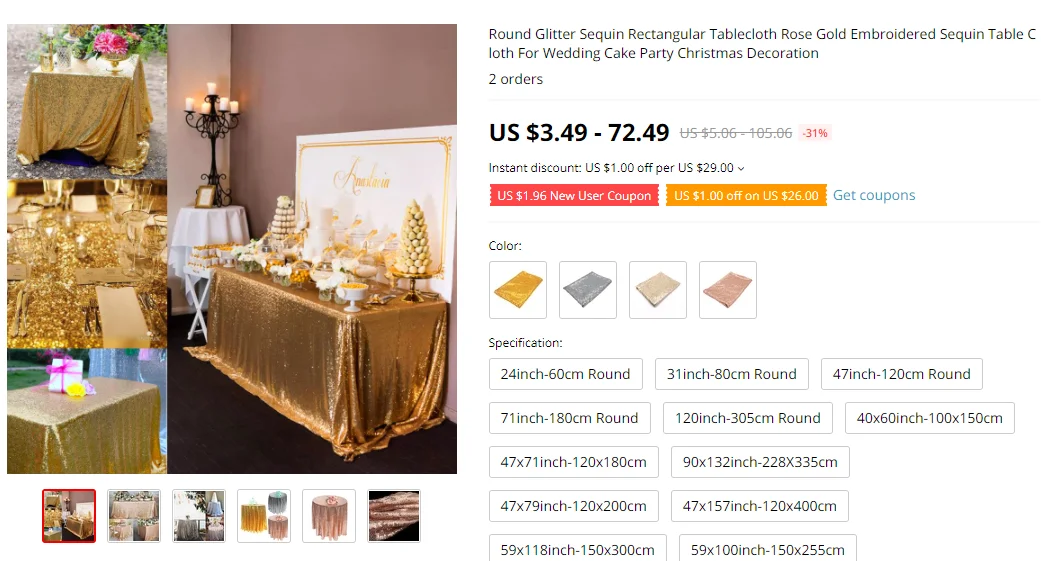Select the 31inch-80cm Round size option
The height and width of the screenshot is (561, 1041).
[732, 374]
